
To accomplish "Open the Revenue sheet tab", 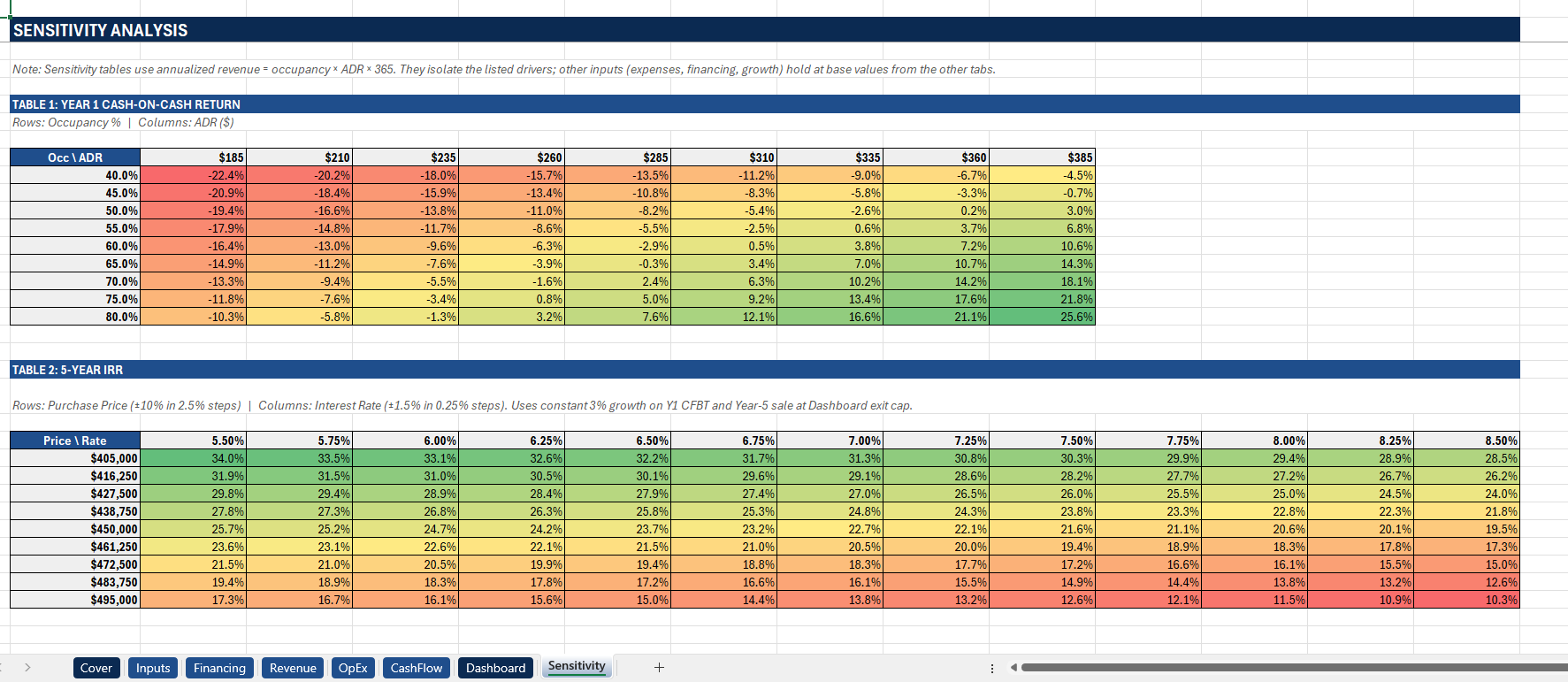I will [293, 668].
